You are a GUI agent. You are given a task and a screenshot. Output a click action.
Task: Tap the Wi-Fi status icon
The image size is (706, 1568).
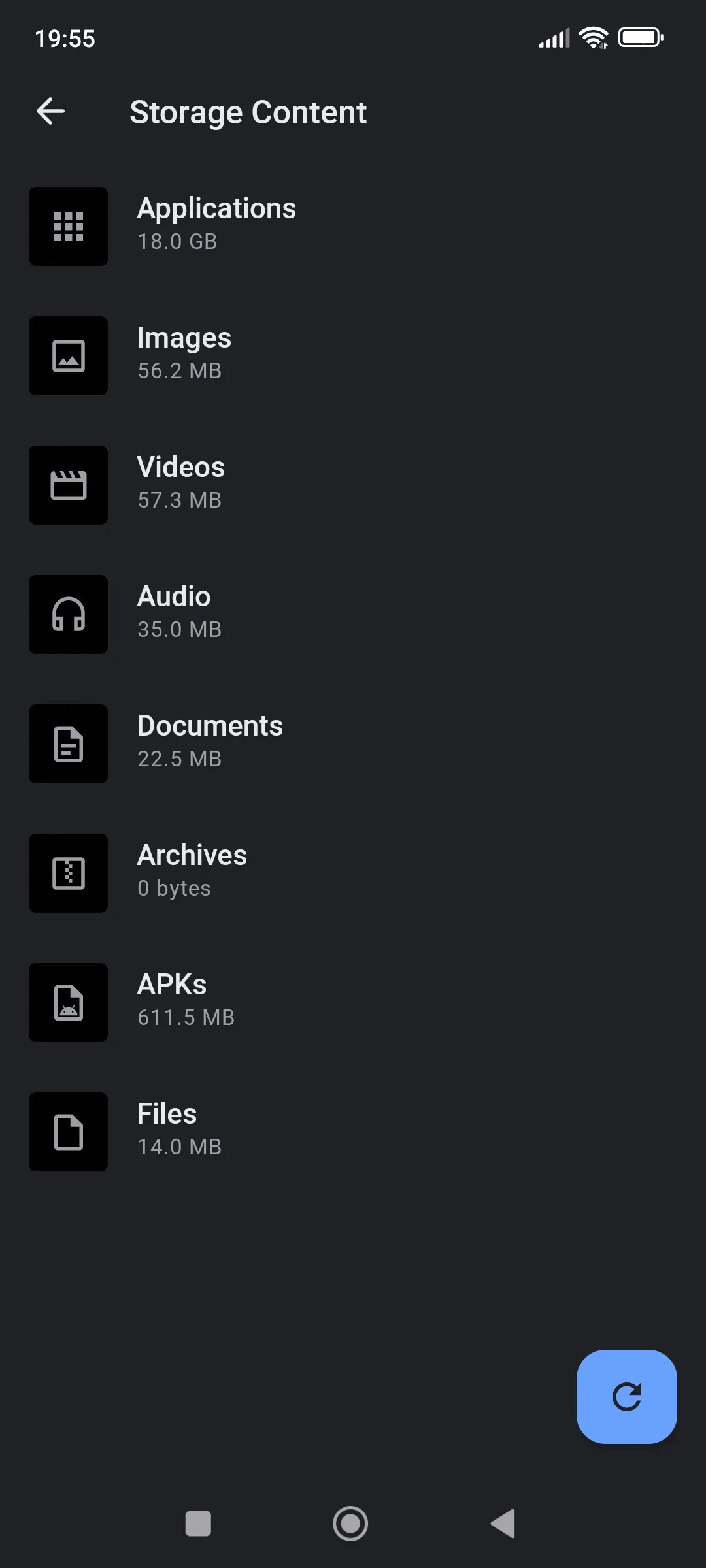pyautogui.click(x=594, y=38)
